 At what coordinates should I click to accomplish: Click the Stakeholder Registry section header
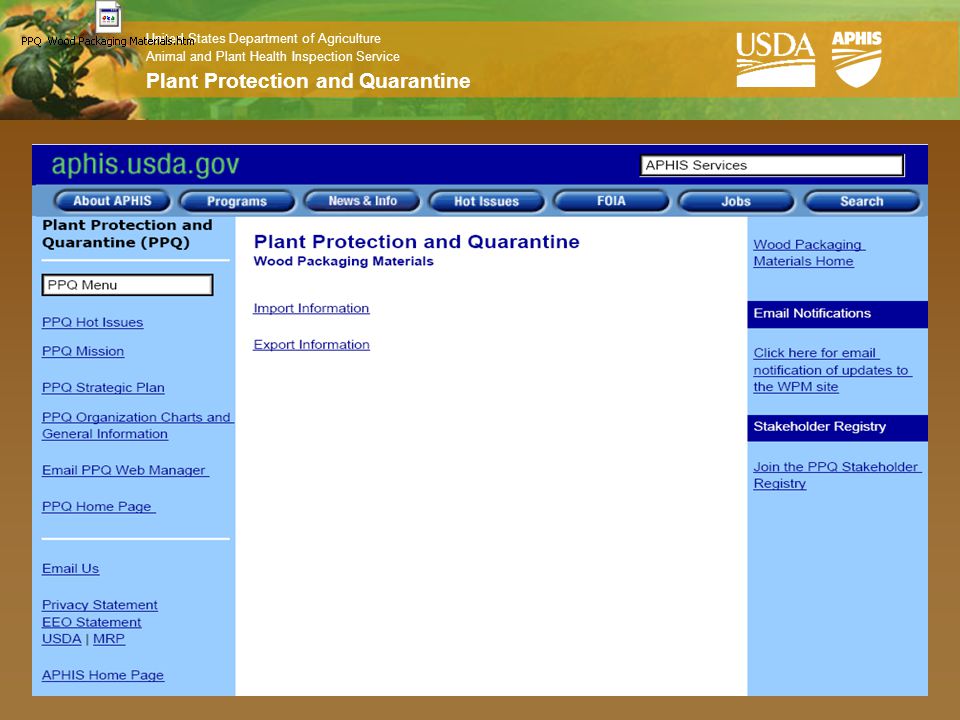pyautogui.click(x=837, y=427)
